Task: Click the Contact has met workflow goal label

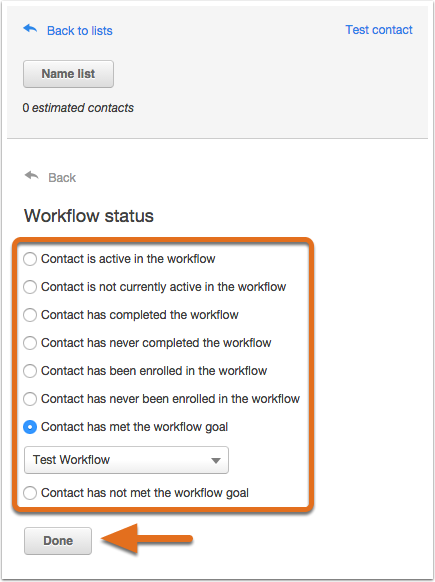Action: (134, 427)
